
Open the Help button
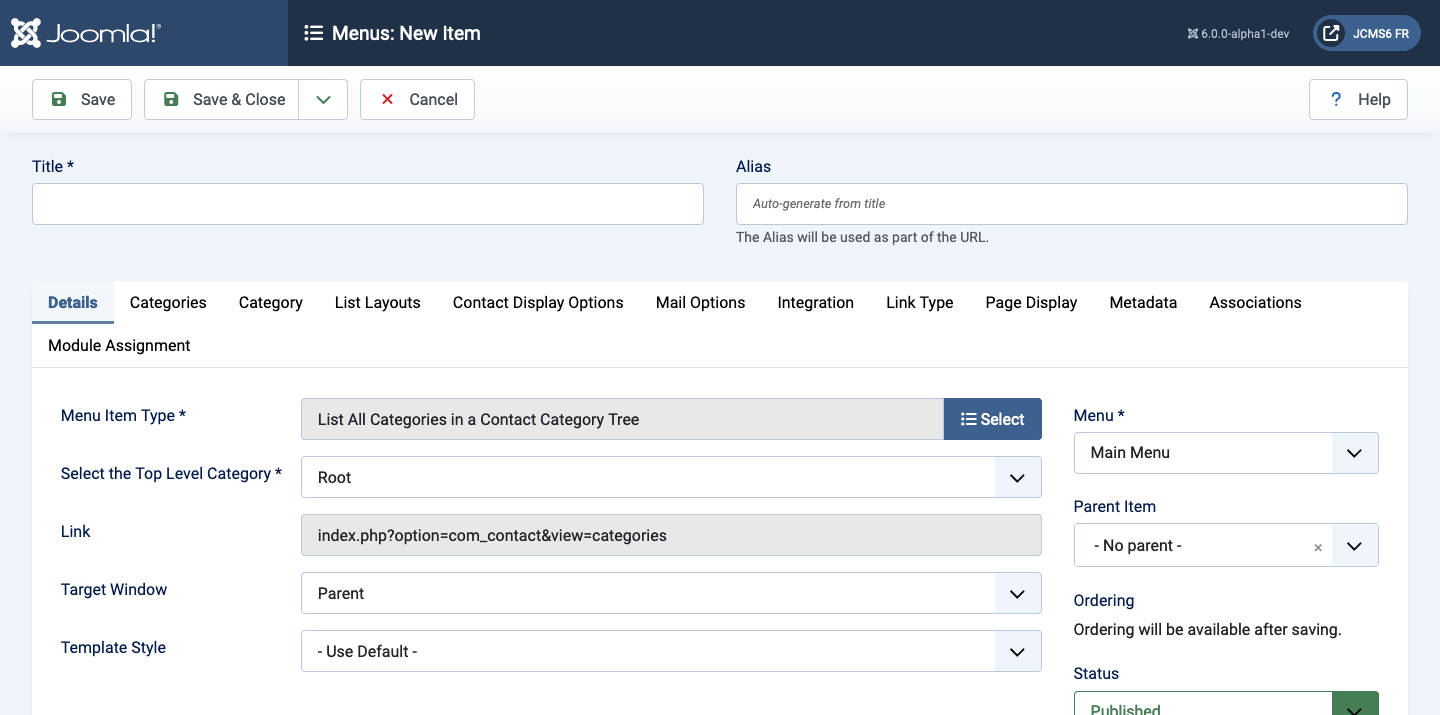click(x=1358, y=99)
